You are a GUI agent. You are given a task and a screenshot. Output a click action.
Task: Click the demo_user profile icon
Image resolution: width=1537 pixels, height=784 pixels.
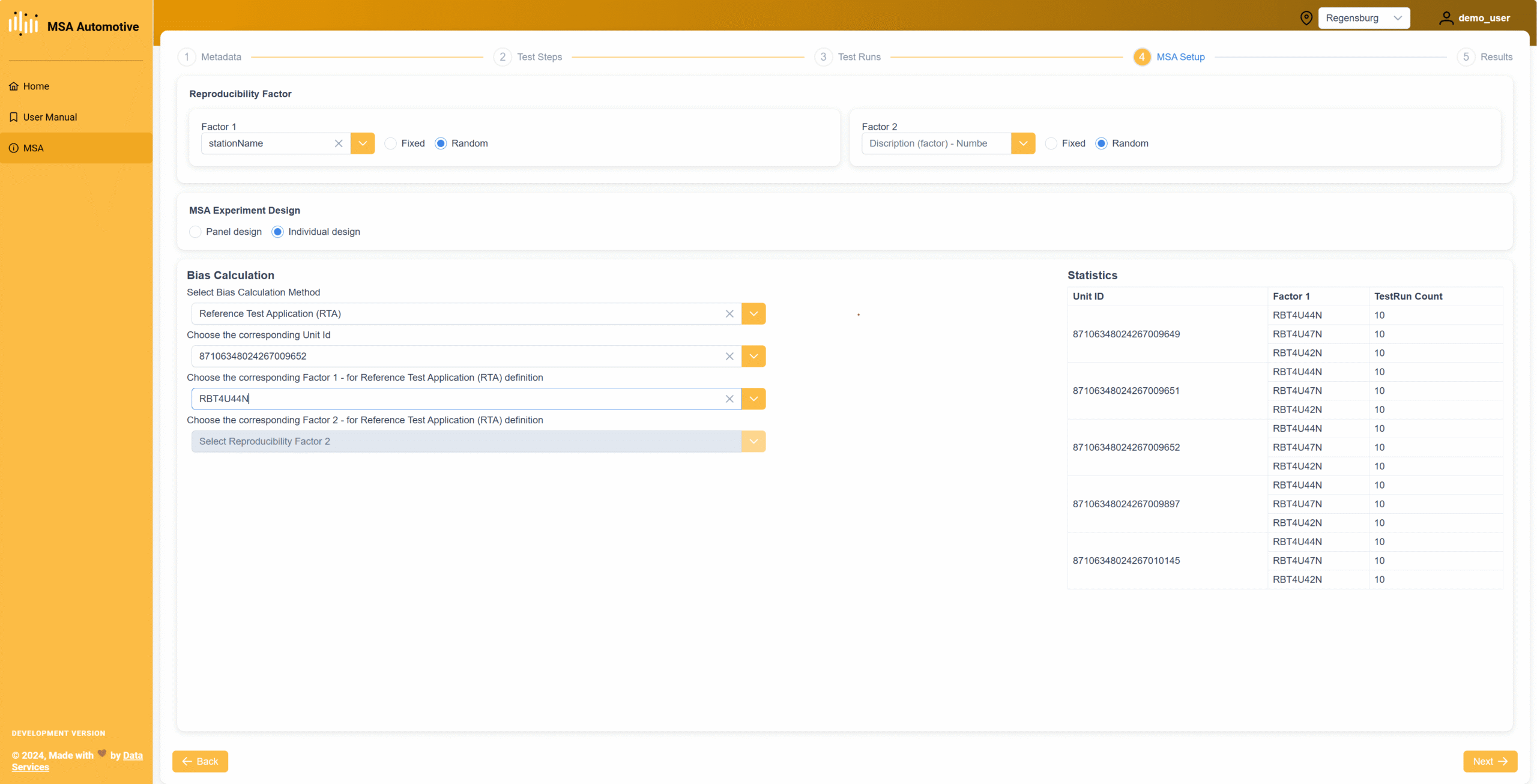click(x=1446, y=18)
